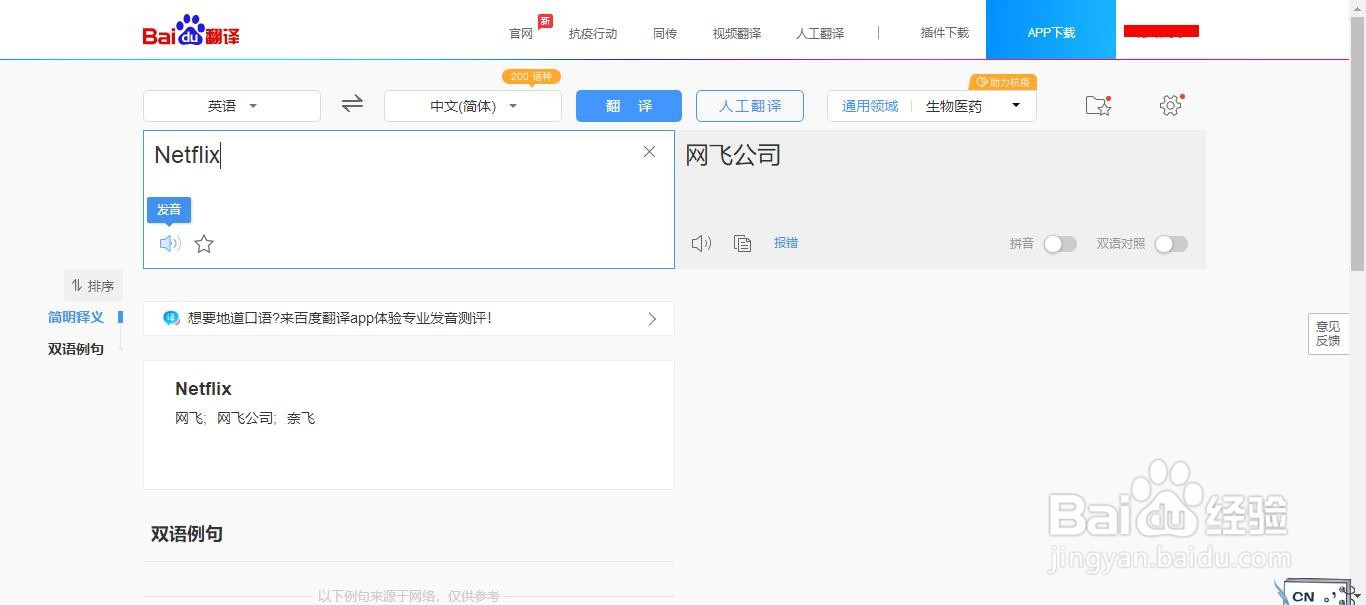The height and width of the screenshot is (605, 1366).
Task: Select the 通用领域 domain
Action: (x=870, y=106)
